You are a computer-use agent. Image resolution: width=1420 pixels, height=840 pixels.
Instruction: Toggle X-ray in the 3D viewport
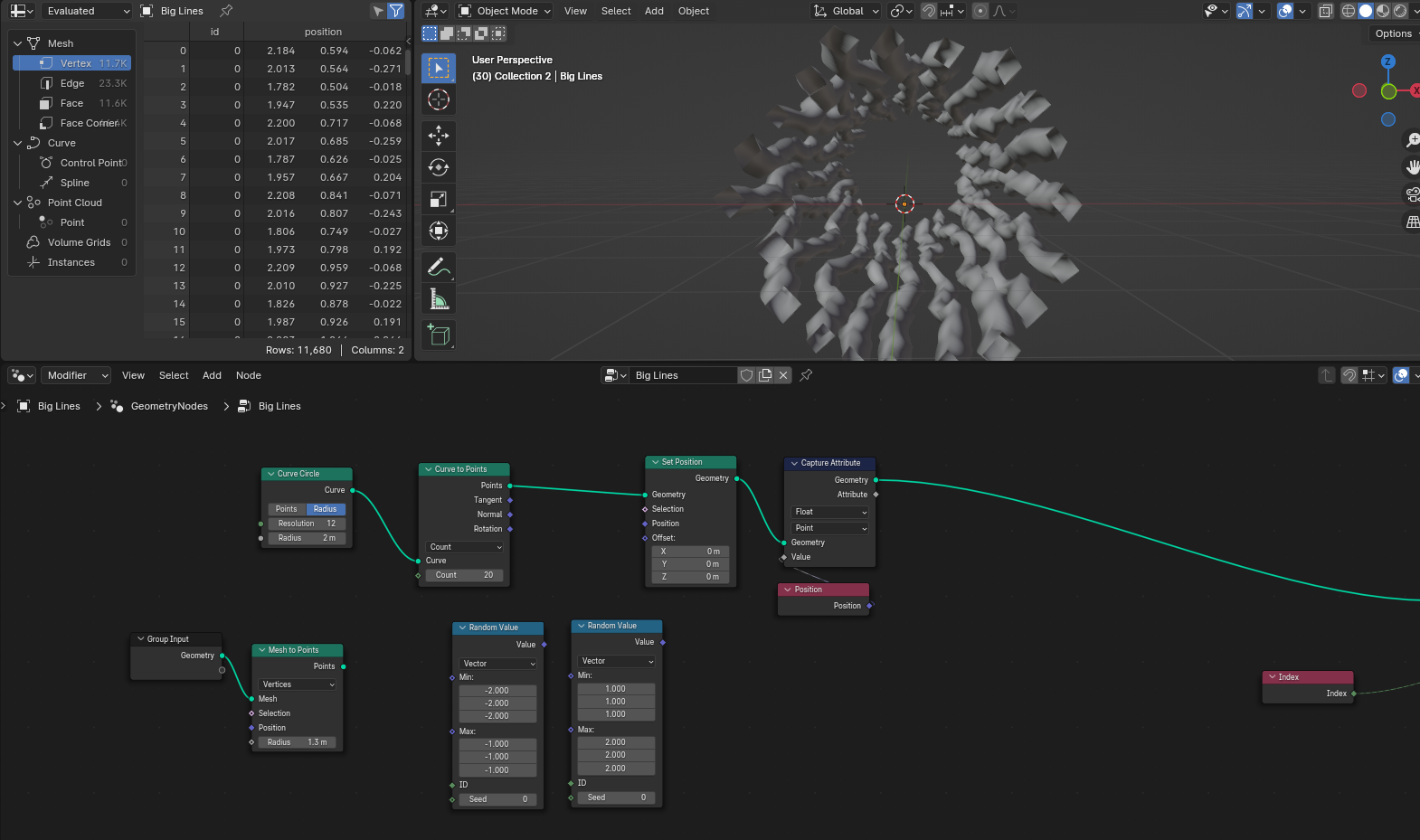(x=1326, y=11)
